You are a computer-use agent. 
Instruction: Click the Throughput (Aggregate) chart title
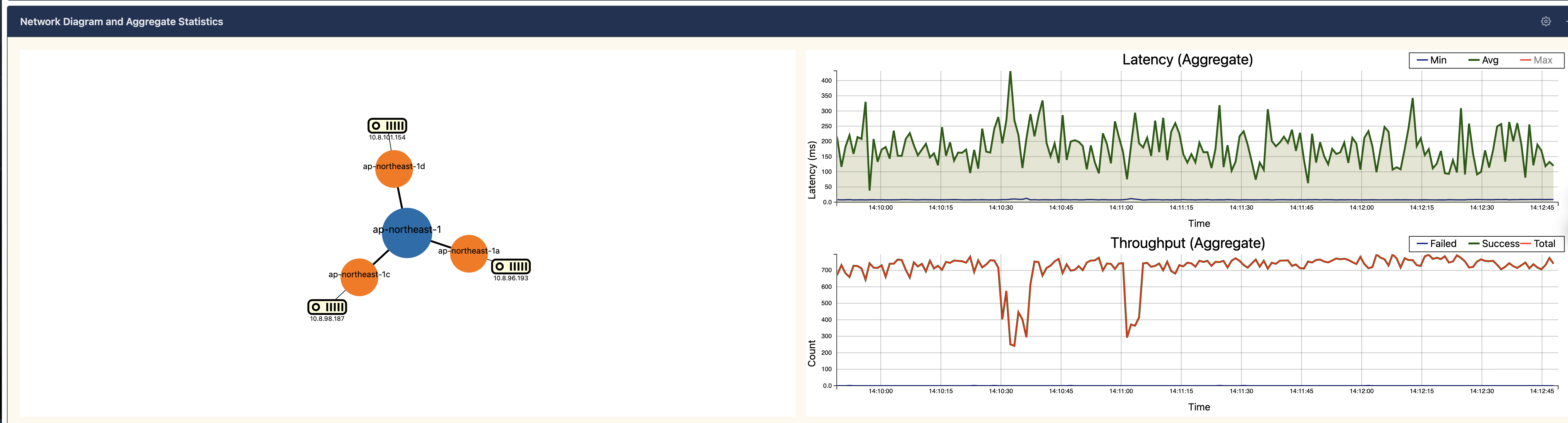[1187, 243]
